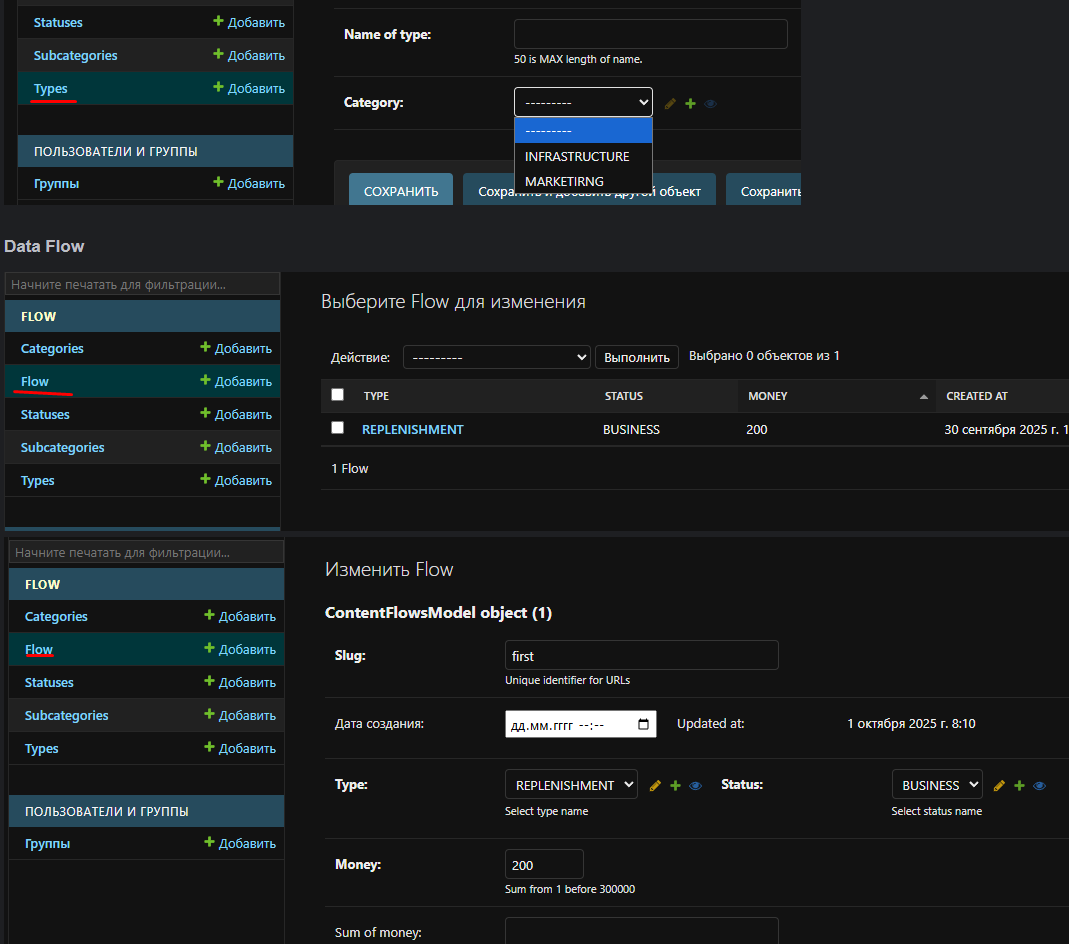
Task: Open Subcategories link in the Name of type form sidebar
Action: [x=76, y=55]
